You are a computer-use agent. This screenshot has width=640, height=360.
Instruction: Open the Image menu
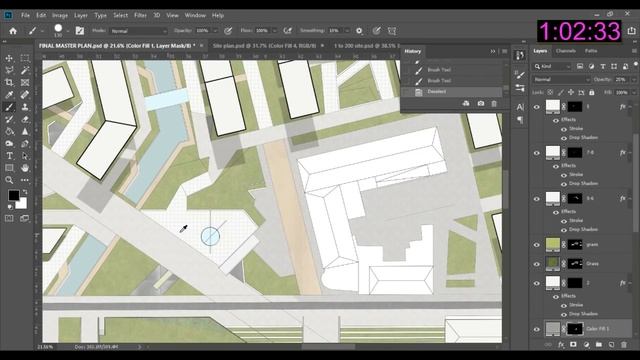click(60, 15)
